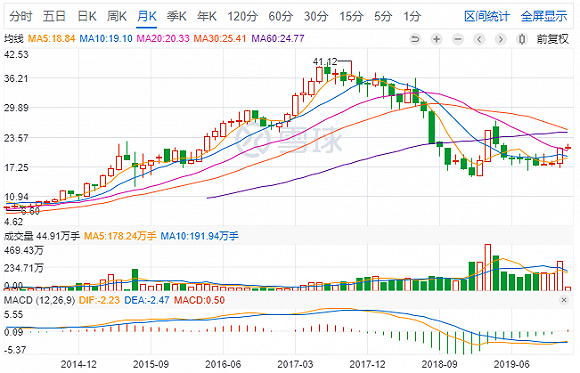Click the 区间统计 link
This screenshot has height=373, width=580.
click(x=487, y=16)
